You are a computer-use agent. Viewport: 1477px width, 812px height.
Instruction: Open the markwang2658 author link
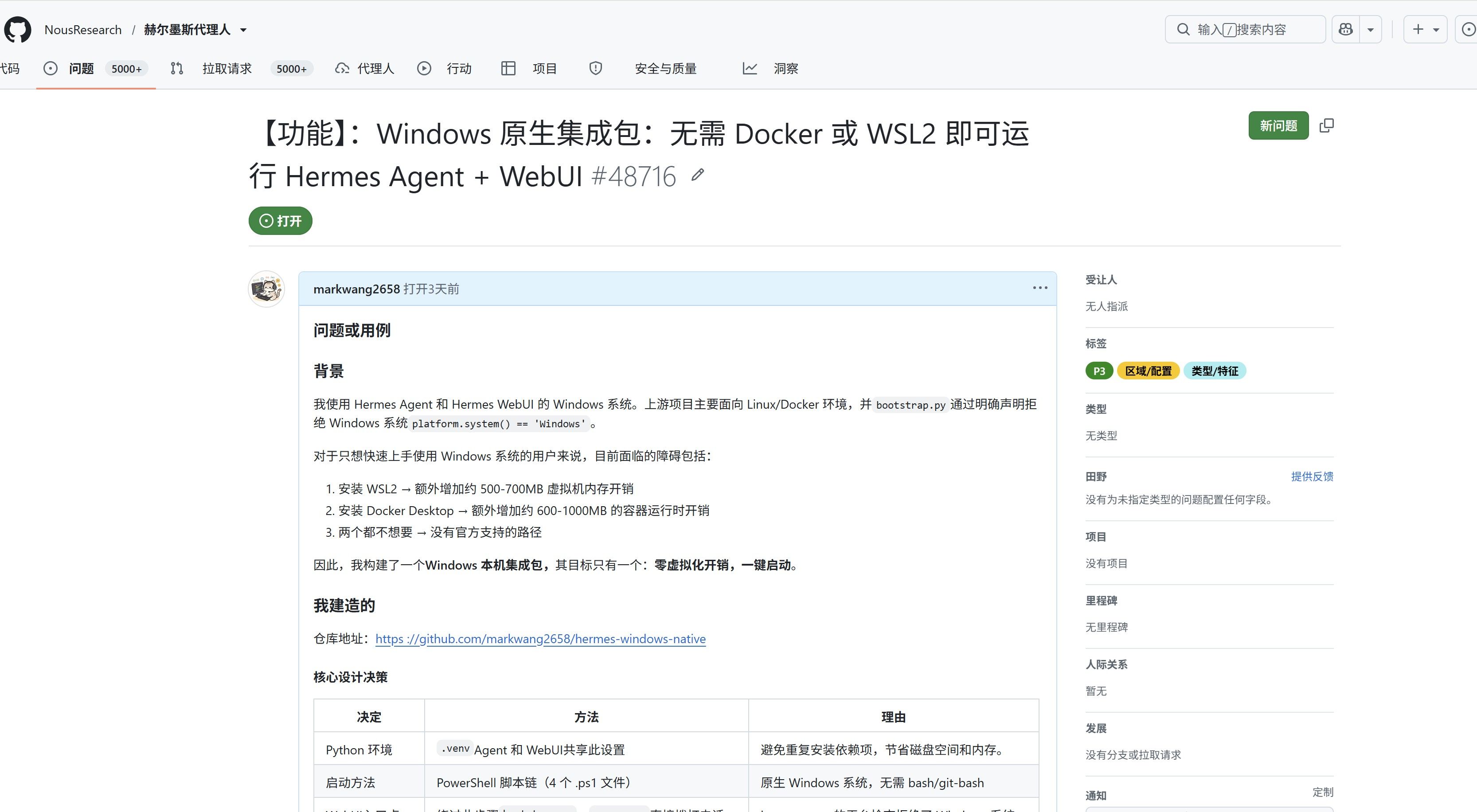click(357, 289)
